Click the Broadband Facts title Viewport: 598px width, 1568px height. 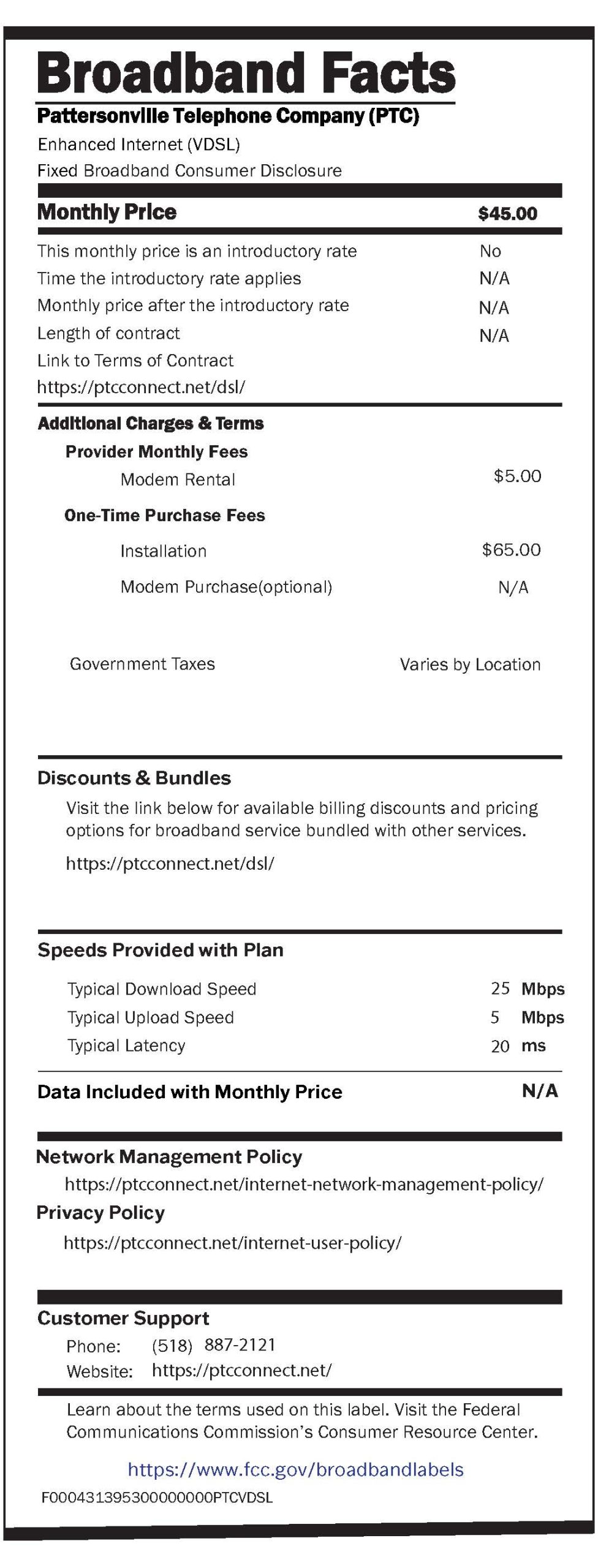246,73
